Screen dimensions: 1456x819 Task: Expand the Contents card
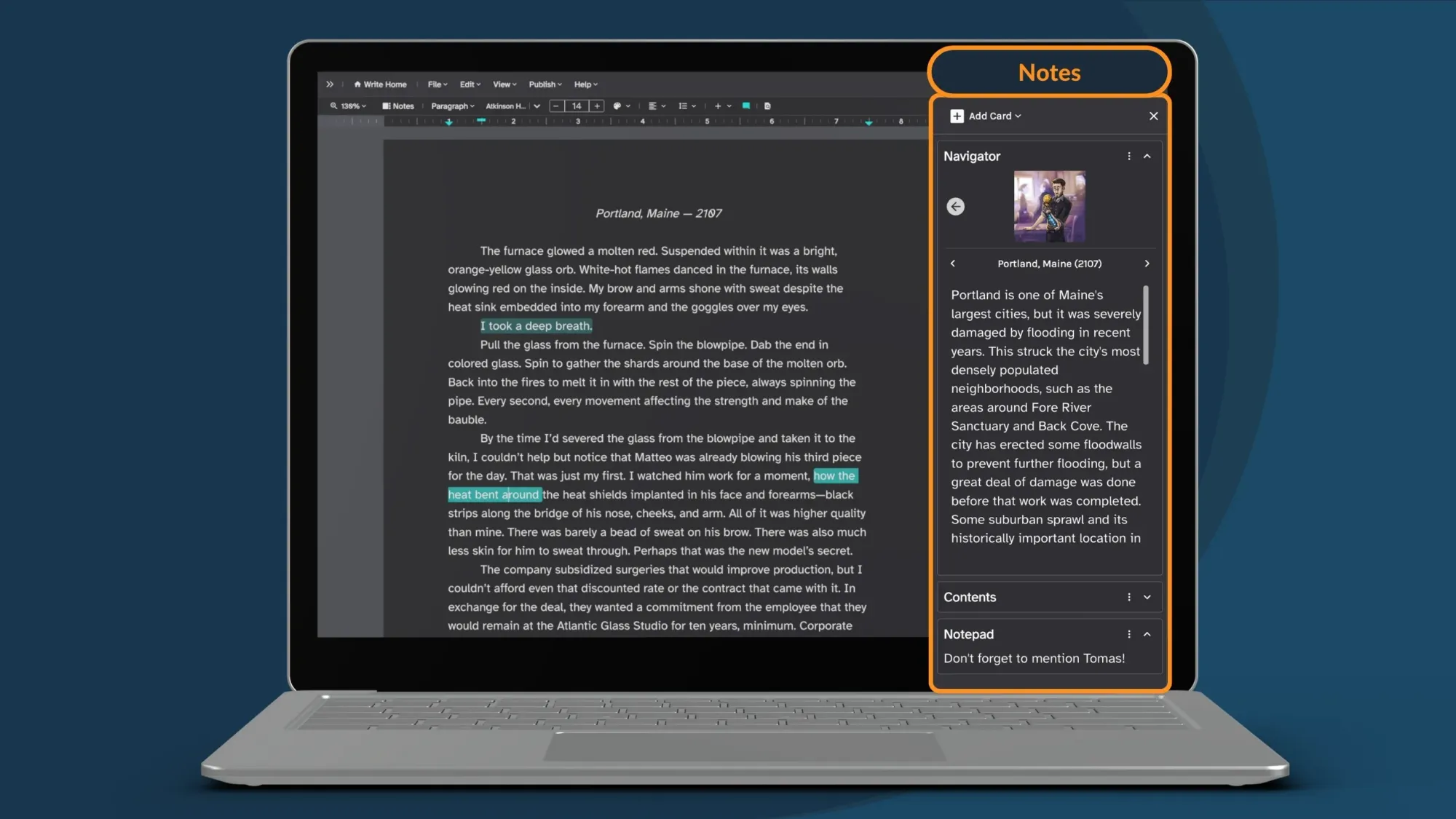[1147, 597]
